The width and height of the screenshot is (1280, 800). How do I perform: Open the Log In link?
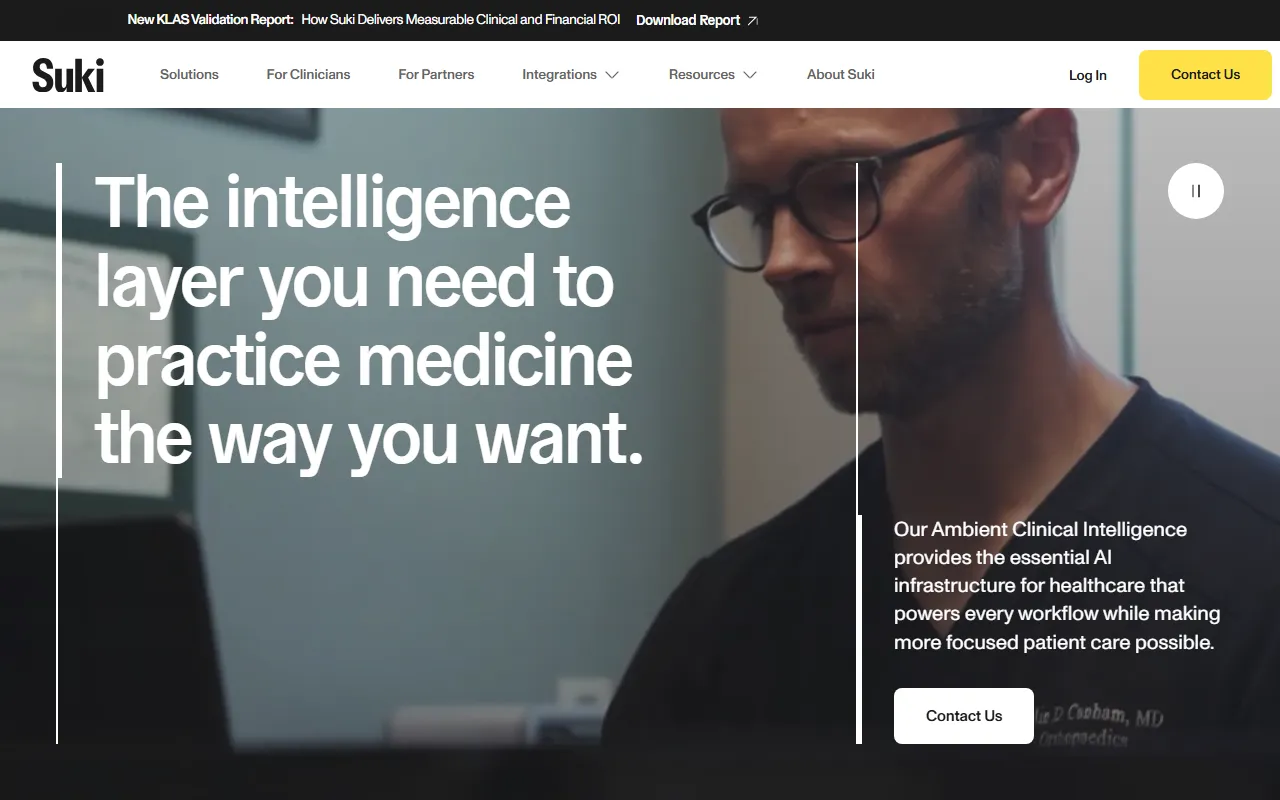click(1088, 75)
